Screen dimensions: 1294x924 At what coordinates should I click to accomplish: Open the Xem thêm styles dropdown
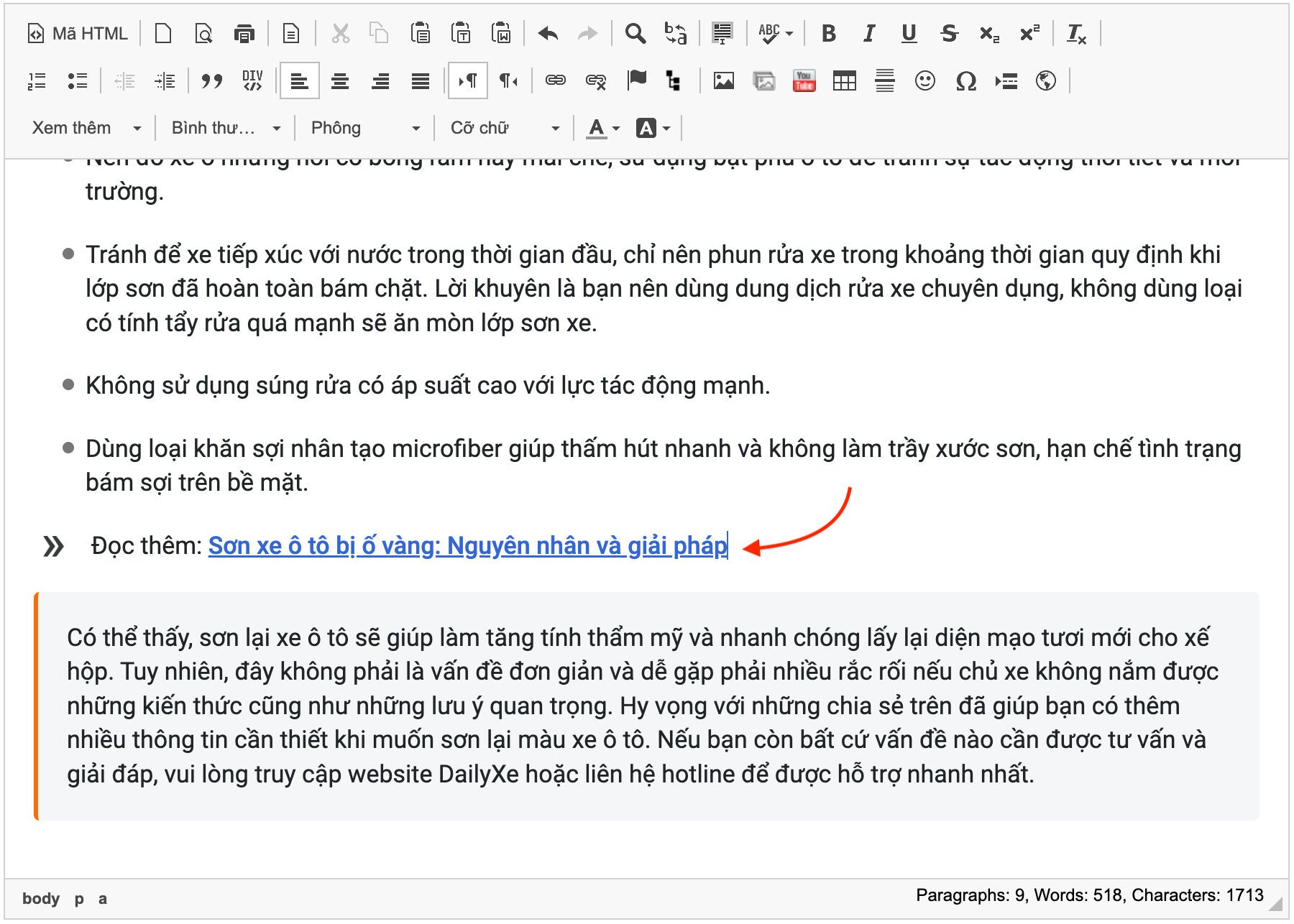[x=86, y=129]
